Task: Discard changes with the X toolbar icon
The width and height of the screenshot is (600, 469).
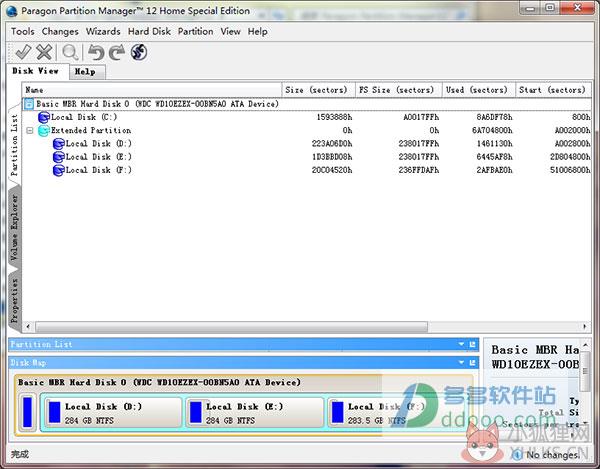Action: click(x=44, y=52)
